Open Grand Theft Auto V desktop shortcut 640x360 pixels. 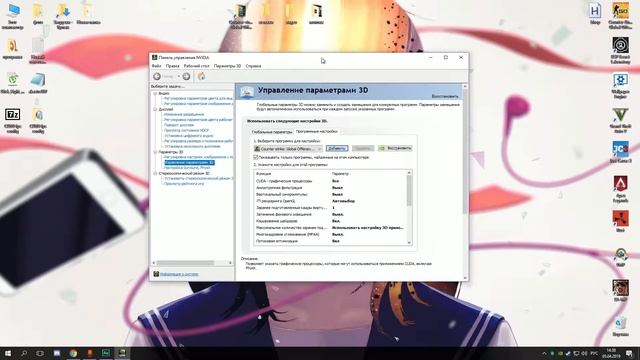click(620, 121)
